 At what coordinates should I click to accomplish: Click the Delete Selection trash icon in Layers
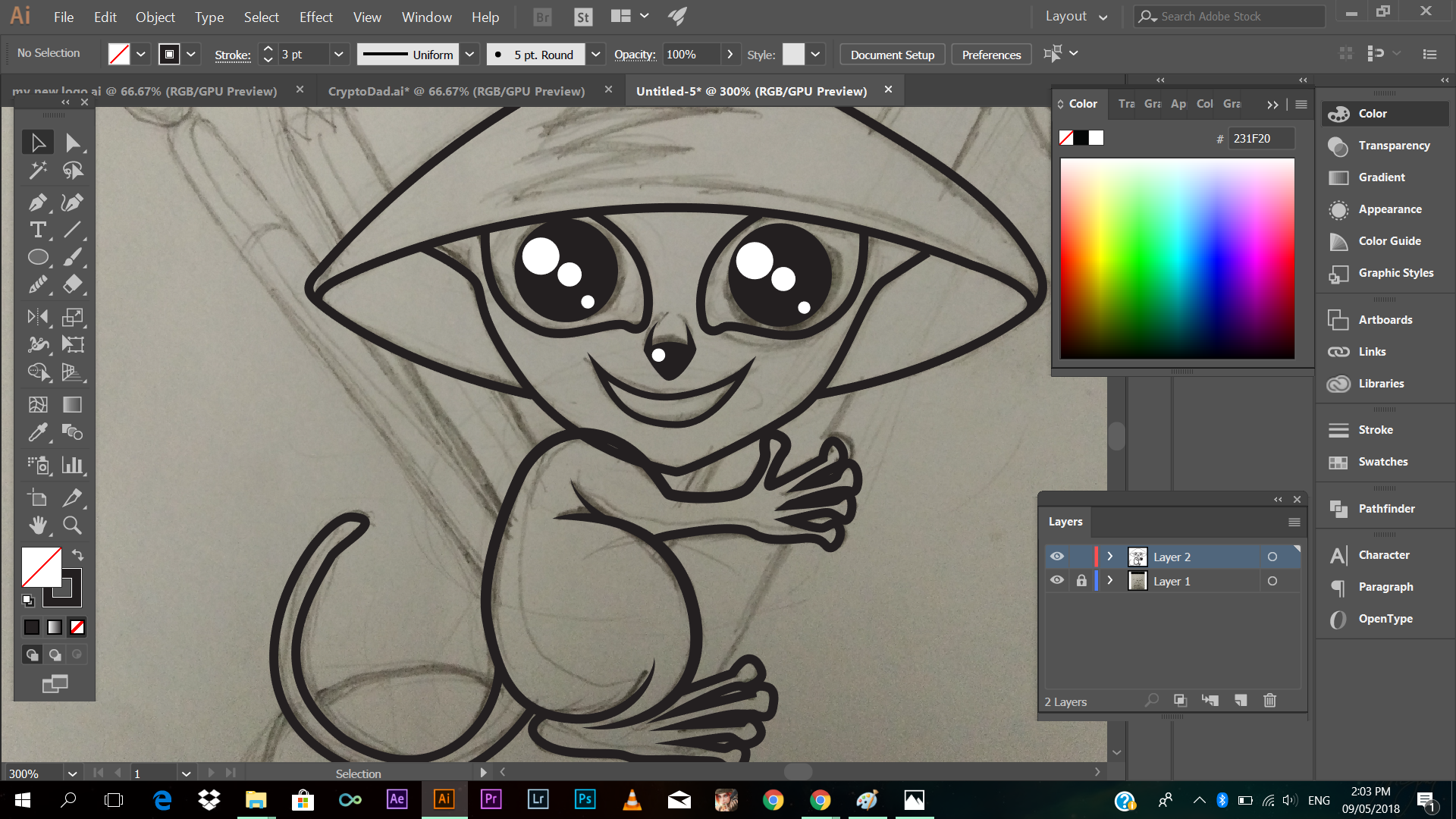pyautogui.click(x=1270, y=700)
